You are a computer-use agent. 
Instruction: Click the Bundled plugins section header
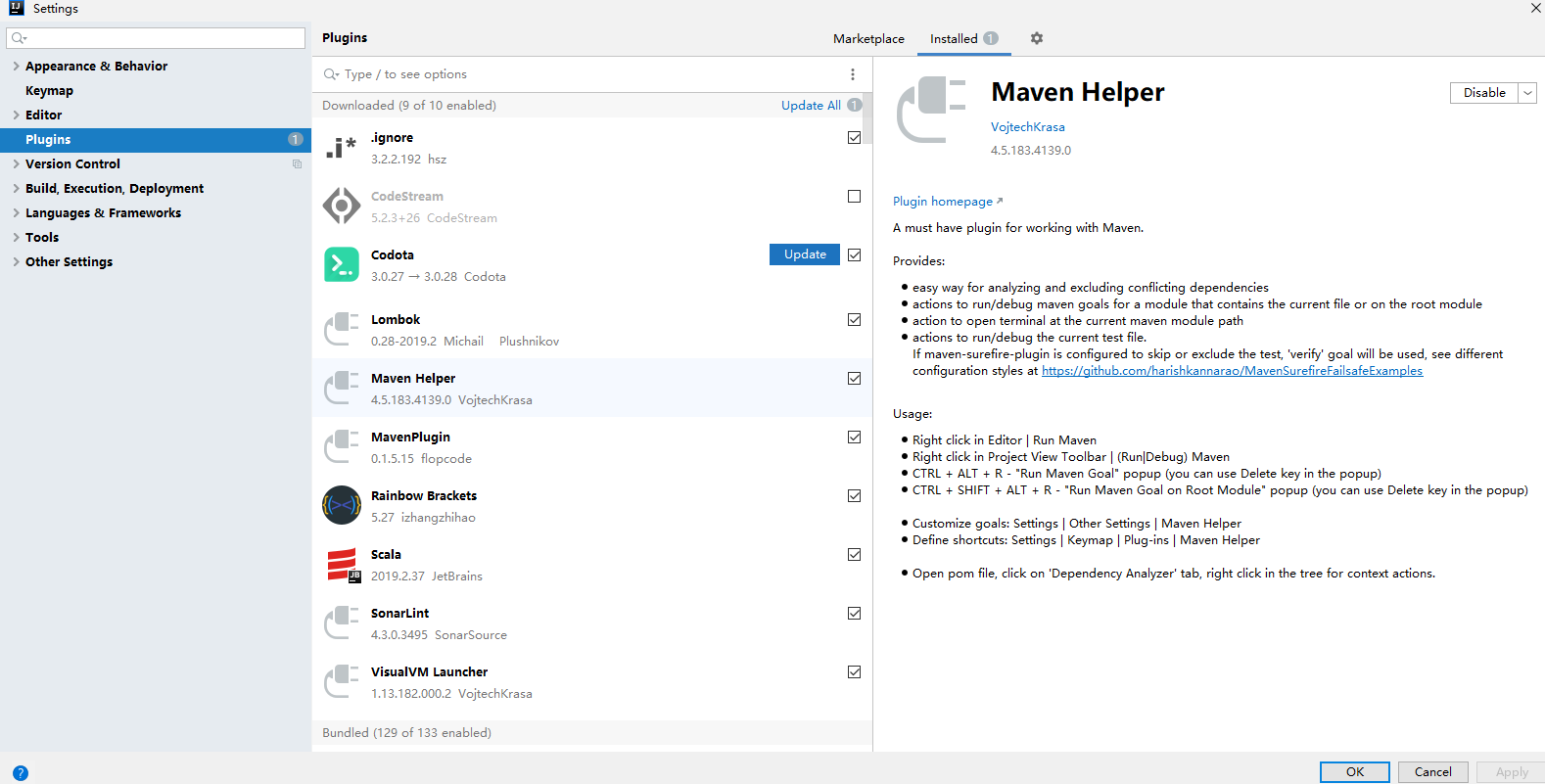click(592, 733)
